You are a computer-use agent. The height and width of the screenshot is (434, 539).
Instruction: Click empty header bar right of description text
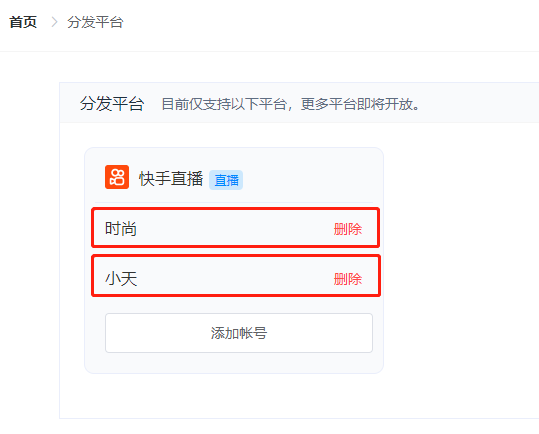[480, 103]
